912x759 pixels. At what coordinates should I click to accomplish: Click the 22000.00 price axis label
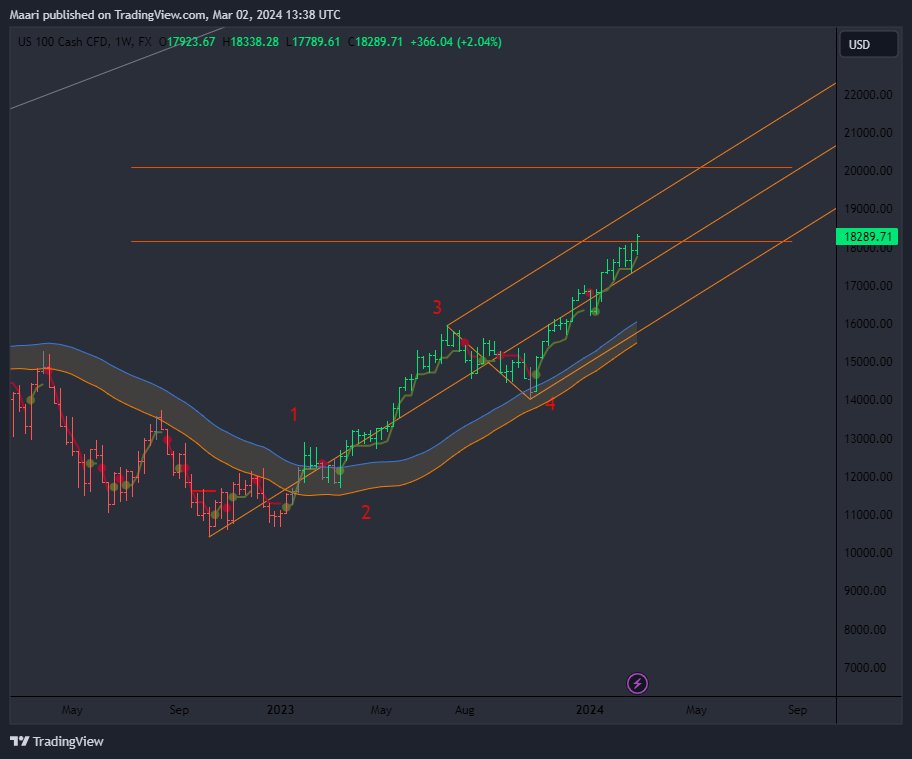[868, 95]
